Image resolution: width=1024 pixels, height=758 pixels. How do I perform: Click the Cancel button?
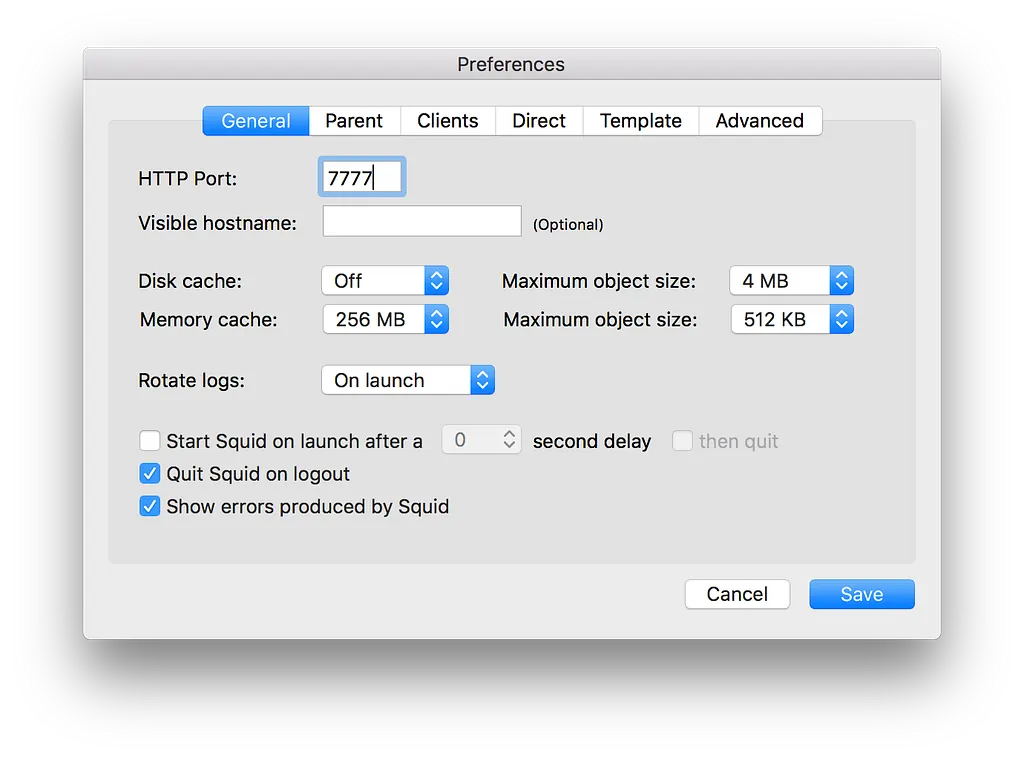pos(737,594)
